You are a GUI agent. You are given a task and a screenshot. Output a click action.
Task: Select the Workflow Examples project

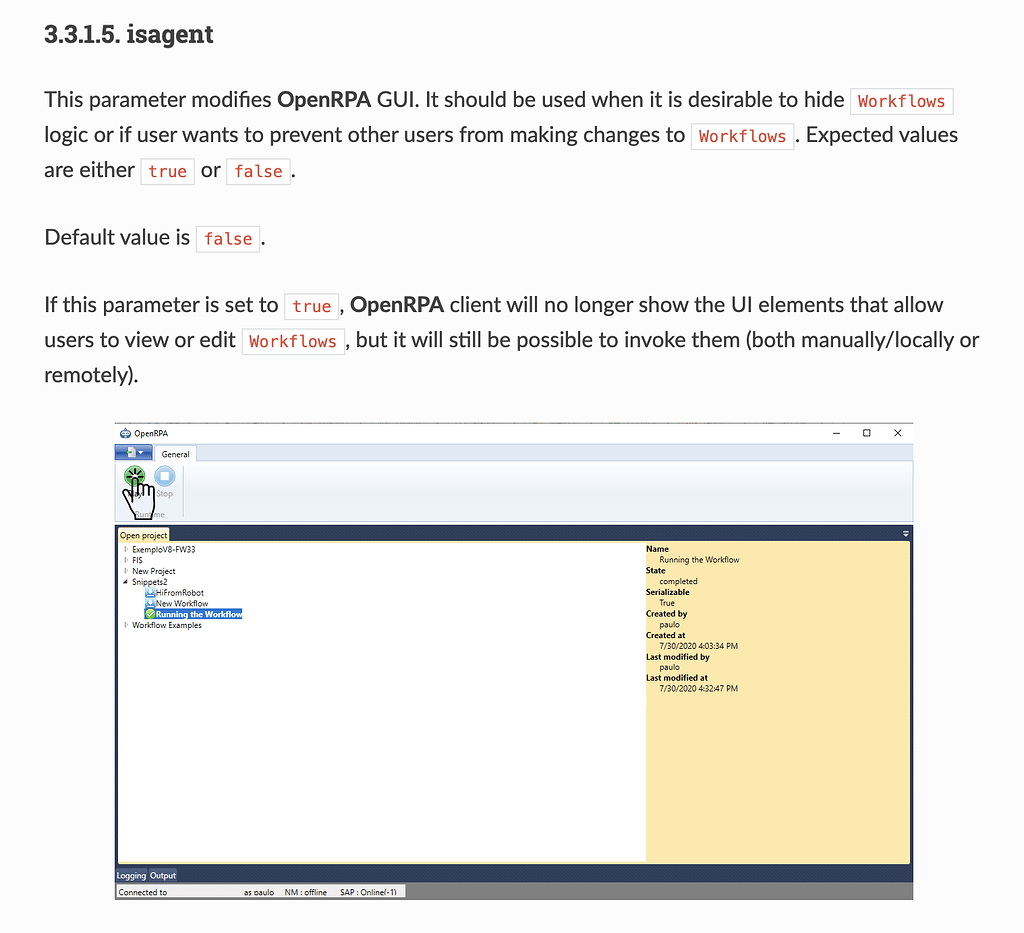pos(167,625)
